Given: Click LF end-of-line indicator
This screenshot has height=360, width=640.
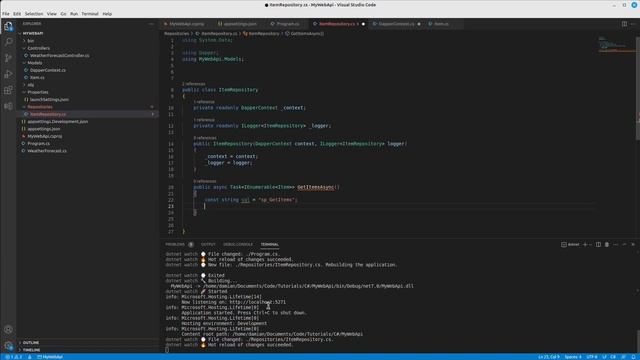Looking at the screenshot, I should click(604, 357).
